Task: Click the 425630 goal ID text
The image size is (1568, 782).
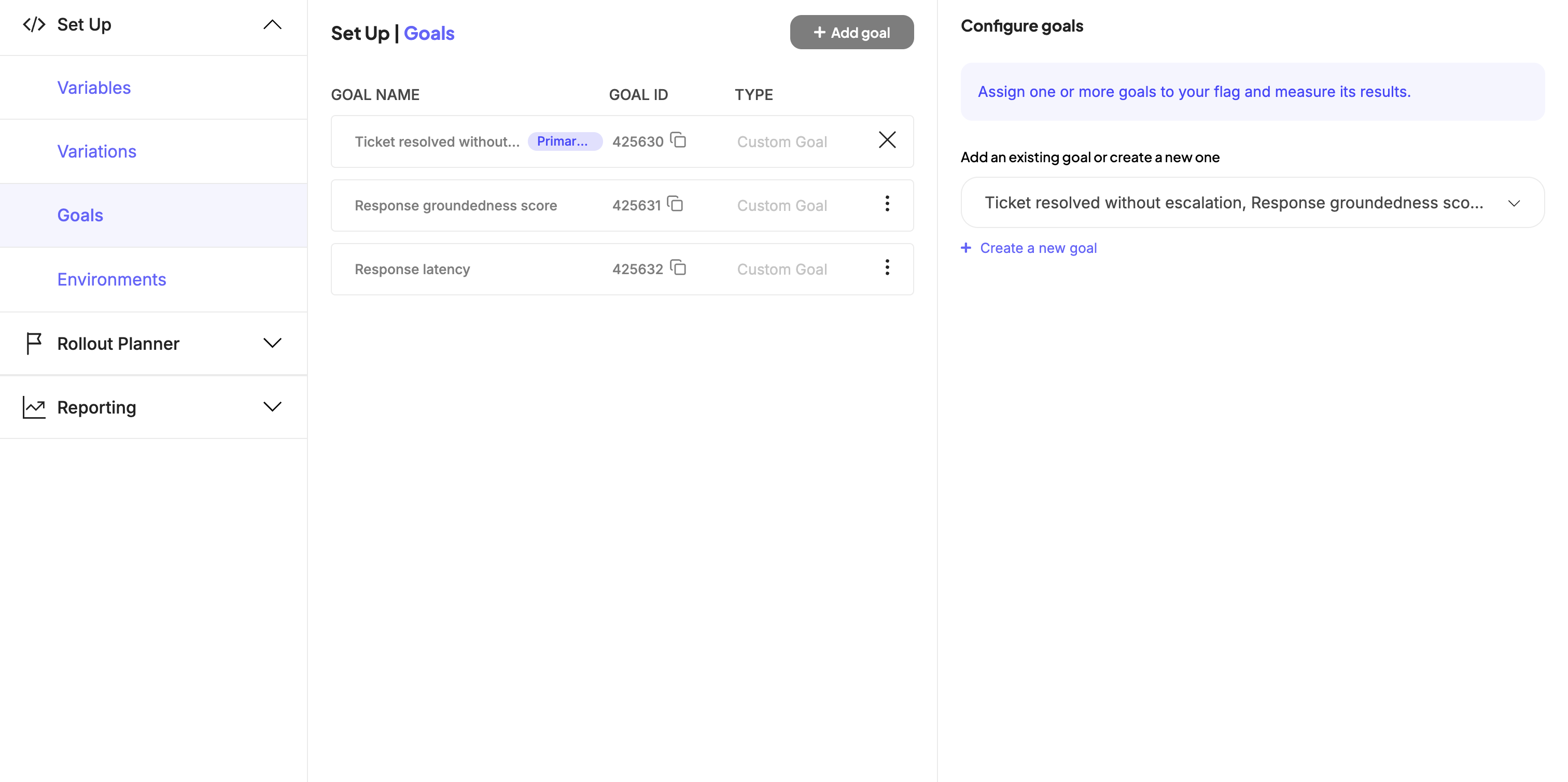Action: [x=638, y=142]
